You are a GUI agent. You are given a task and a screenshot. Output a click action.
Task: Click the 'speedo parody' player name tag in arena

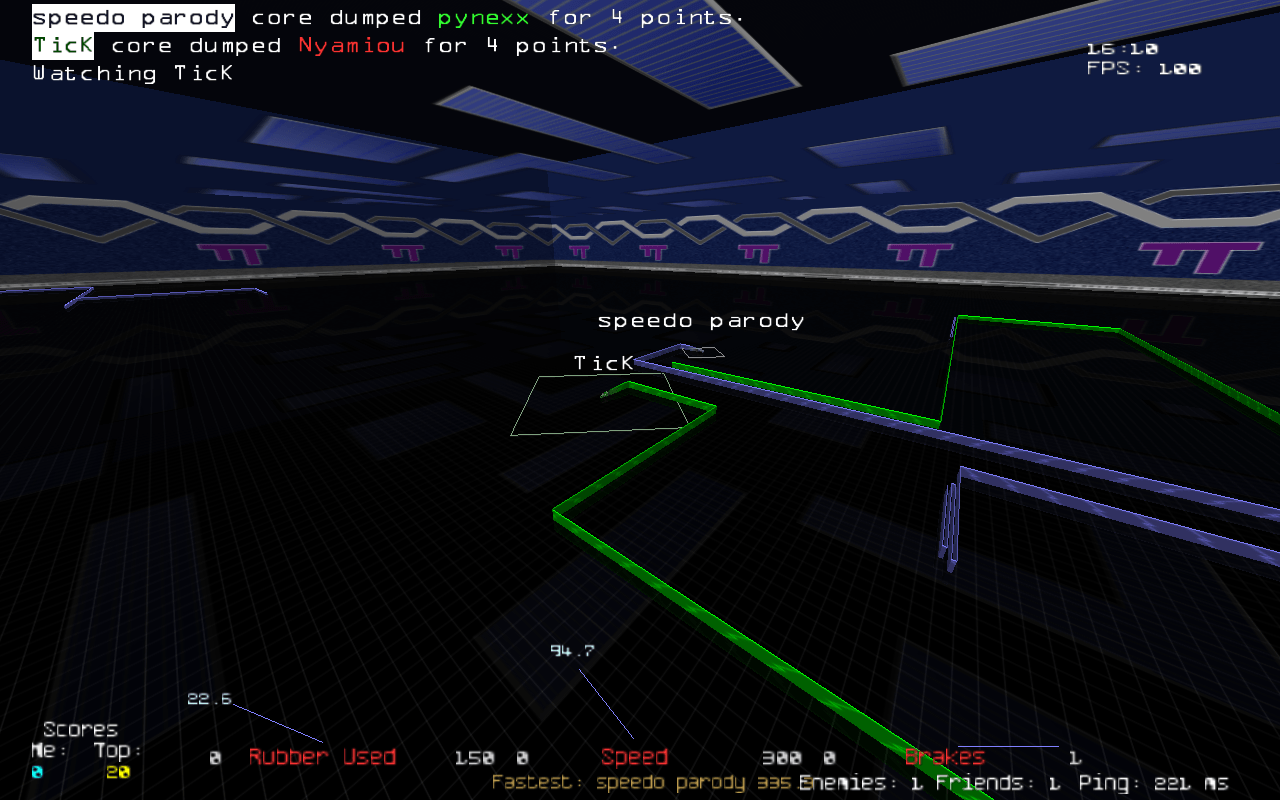[701, 321]
